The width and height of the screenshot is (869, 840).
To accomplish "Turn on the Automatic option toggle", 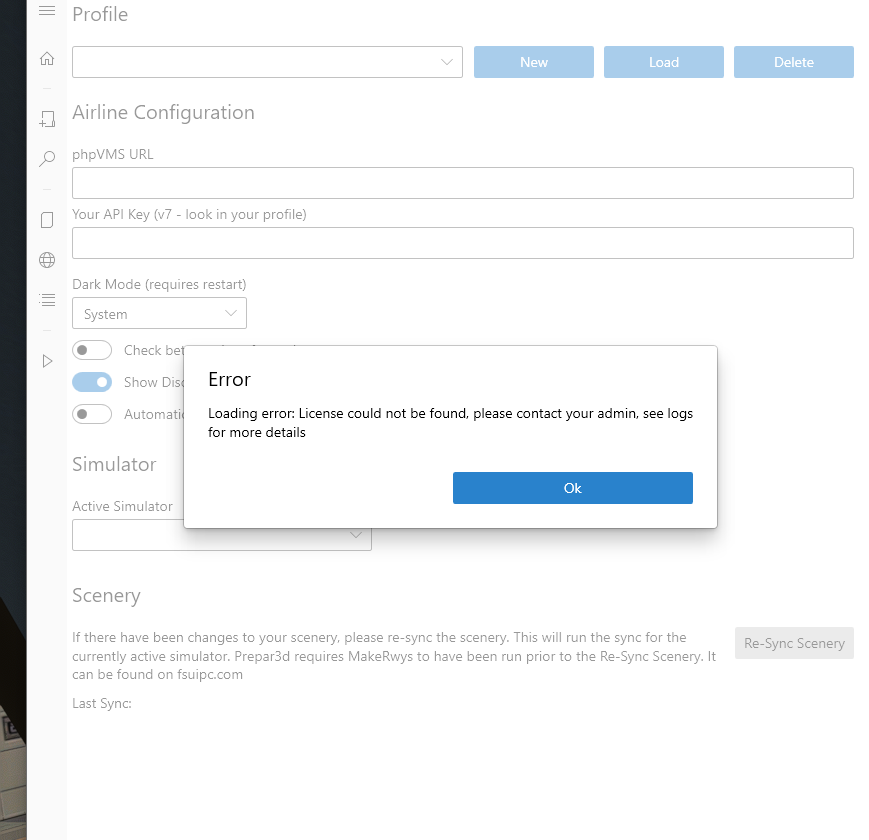I will [92, 414].
